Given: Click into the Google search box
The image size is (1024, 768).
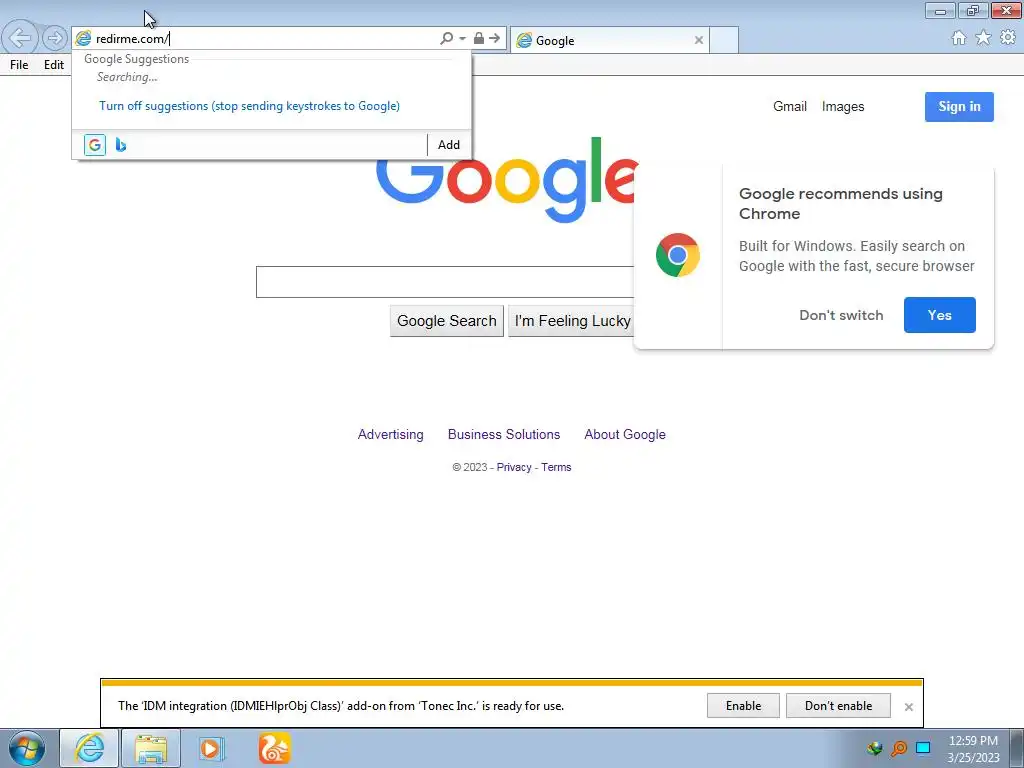Looking at the screenshot, I should tap(445, 282).
